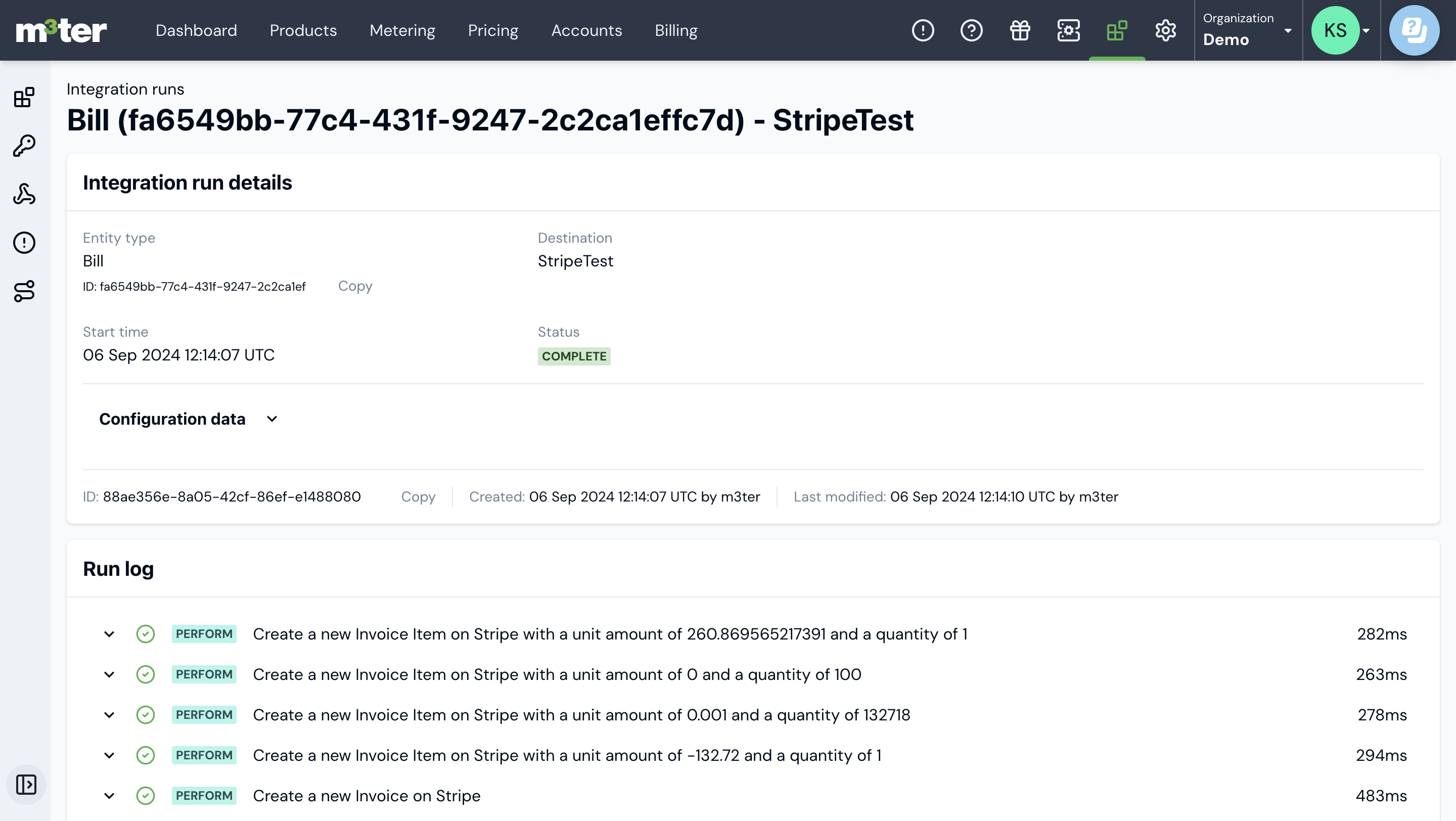Expand the 260.869565217391 unit amount log entry
This screenshot has height=821, width=1456.
pyautogui.click(x=109, y=634)
